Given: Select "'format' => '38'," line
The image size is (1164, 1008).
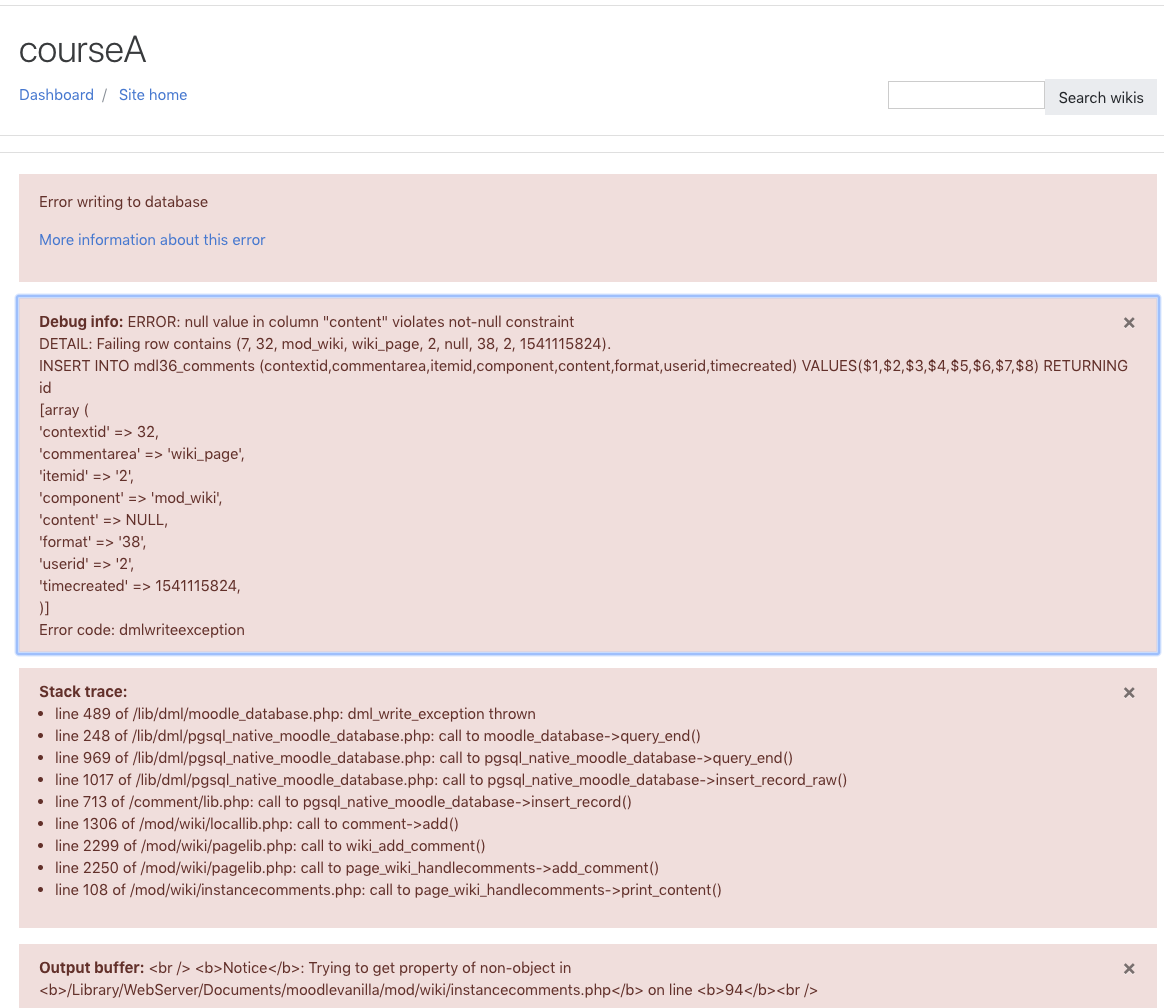Looking at the screenshot, I should 93,542.
